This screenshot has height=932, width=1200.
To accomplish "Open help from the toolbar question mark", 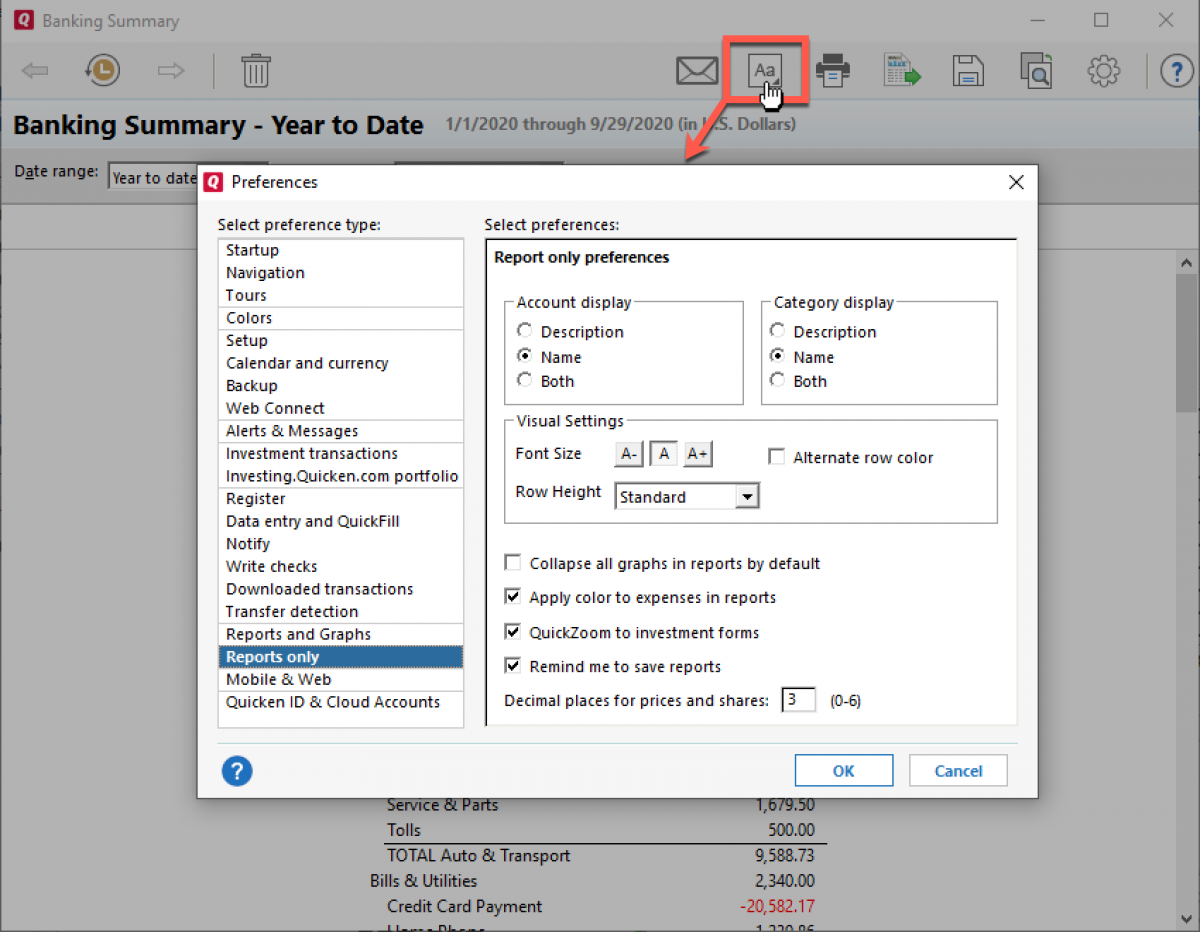I will 1177,71.
